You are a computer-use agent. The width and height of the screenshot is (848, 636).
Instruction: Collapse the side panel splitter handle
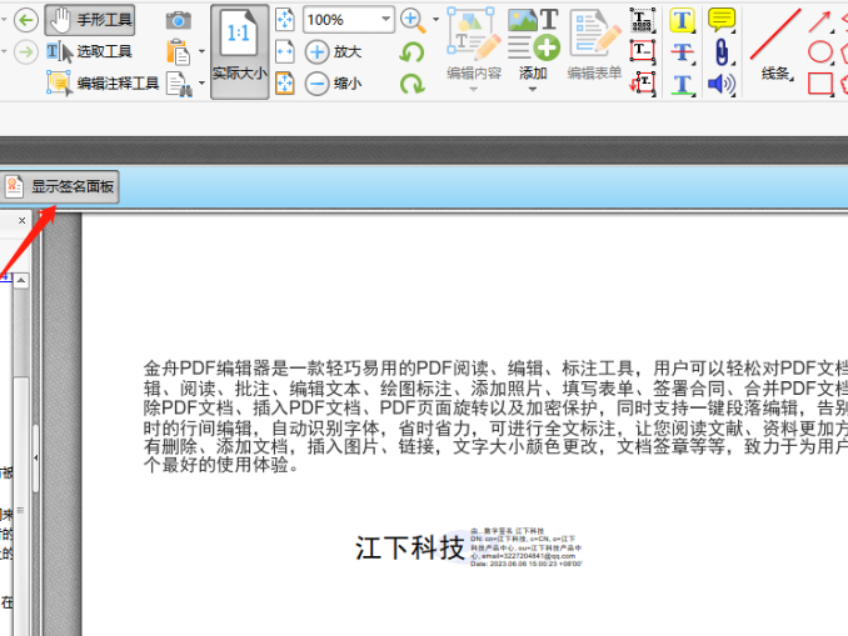[36, 458]
